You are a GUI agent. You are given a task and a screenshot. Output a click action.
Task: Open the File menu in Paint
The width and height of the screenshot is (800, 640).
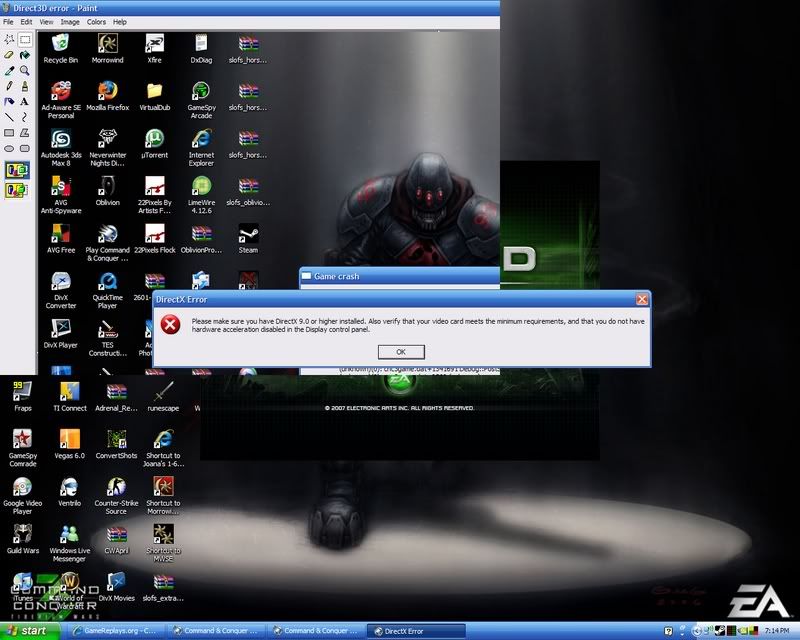pos(8,22)
